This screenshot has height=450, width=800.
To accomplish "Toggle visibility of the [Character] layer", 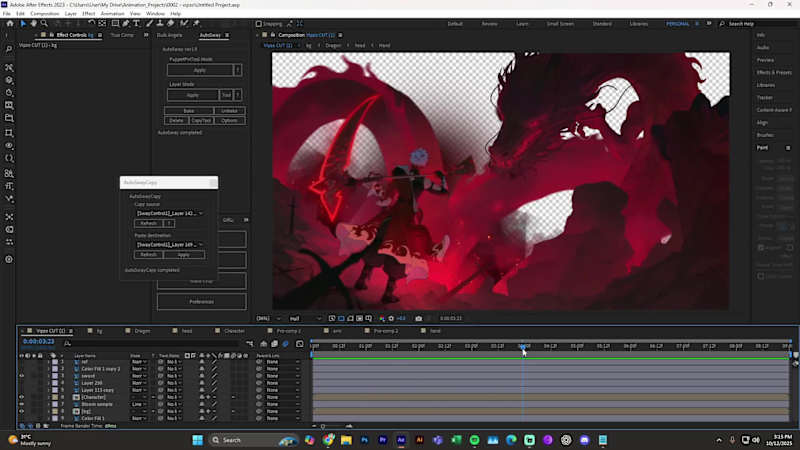I will [x=22, y=396].
